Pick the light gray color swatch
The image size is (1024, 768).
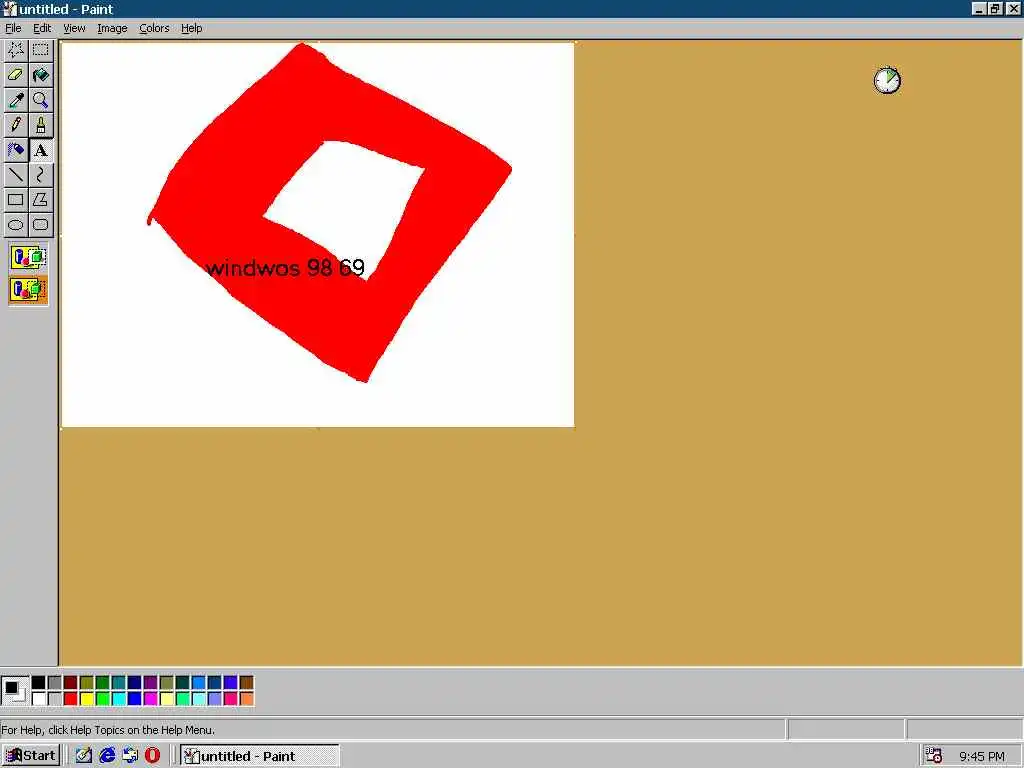tap(54, 699)
